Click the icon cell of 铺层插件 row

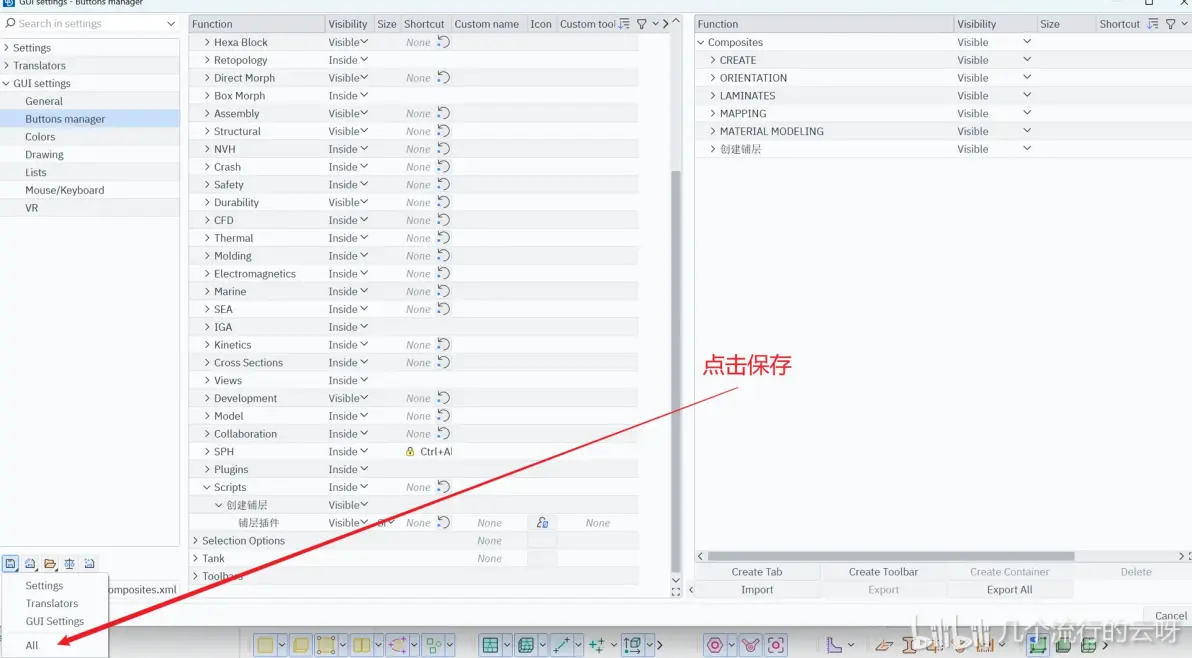[x=542, y=523]
